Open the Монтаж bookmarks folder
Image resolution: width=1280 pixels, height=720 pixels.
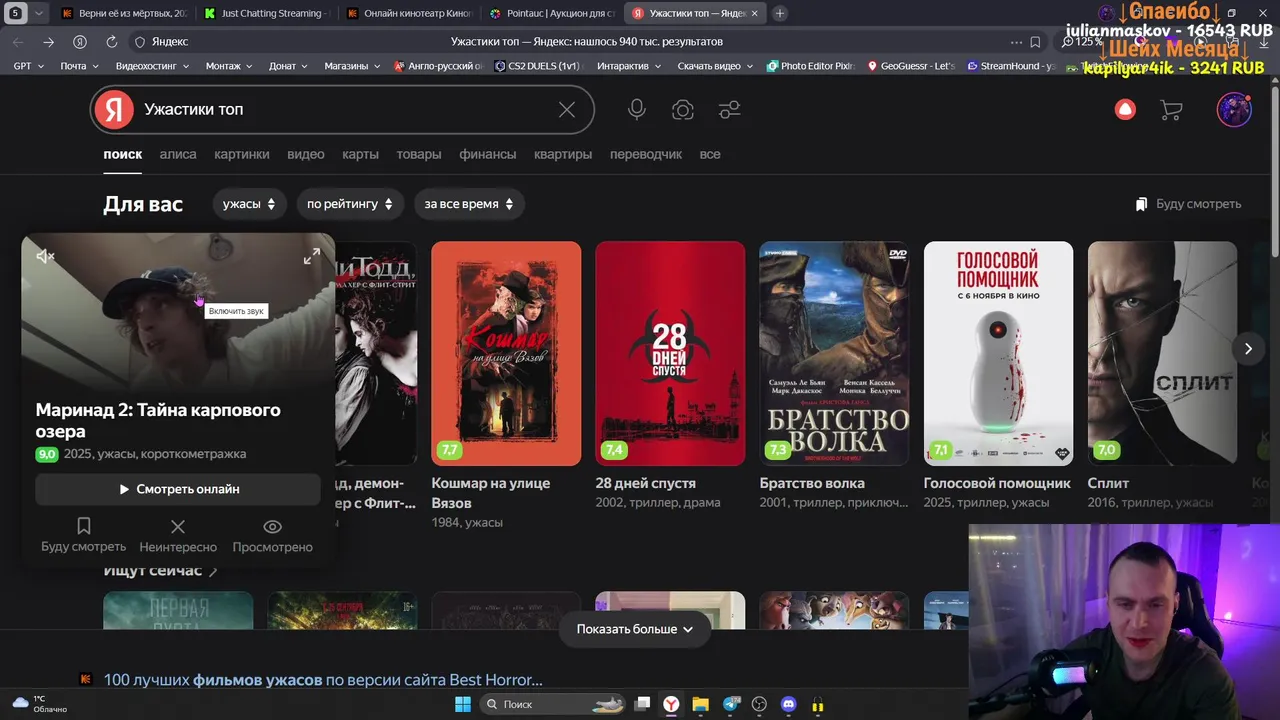click(x=230, y=66)
